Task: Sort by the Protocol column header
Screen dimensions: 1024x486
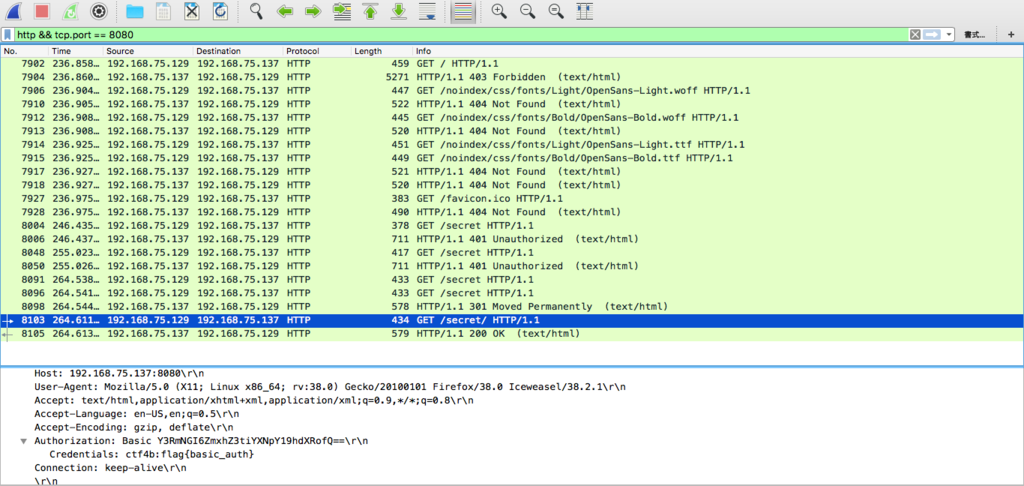Action: [317, 51]
